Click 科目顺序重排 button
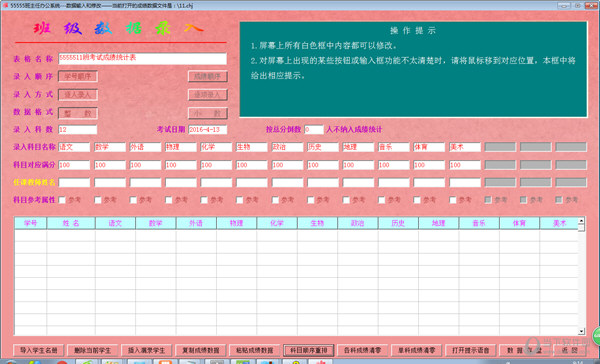 pyautogui.click(x=308, y=350)
